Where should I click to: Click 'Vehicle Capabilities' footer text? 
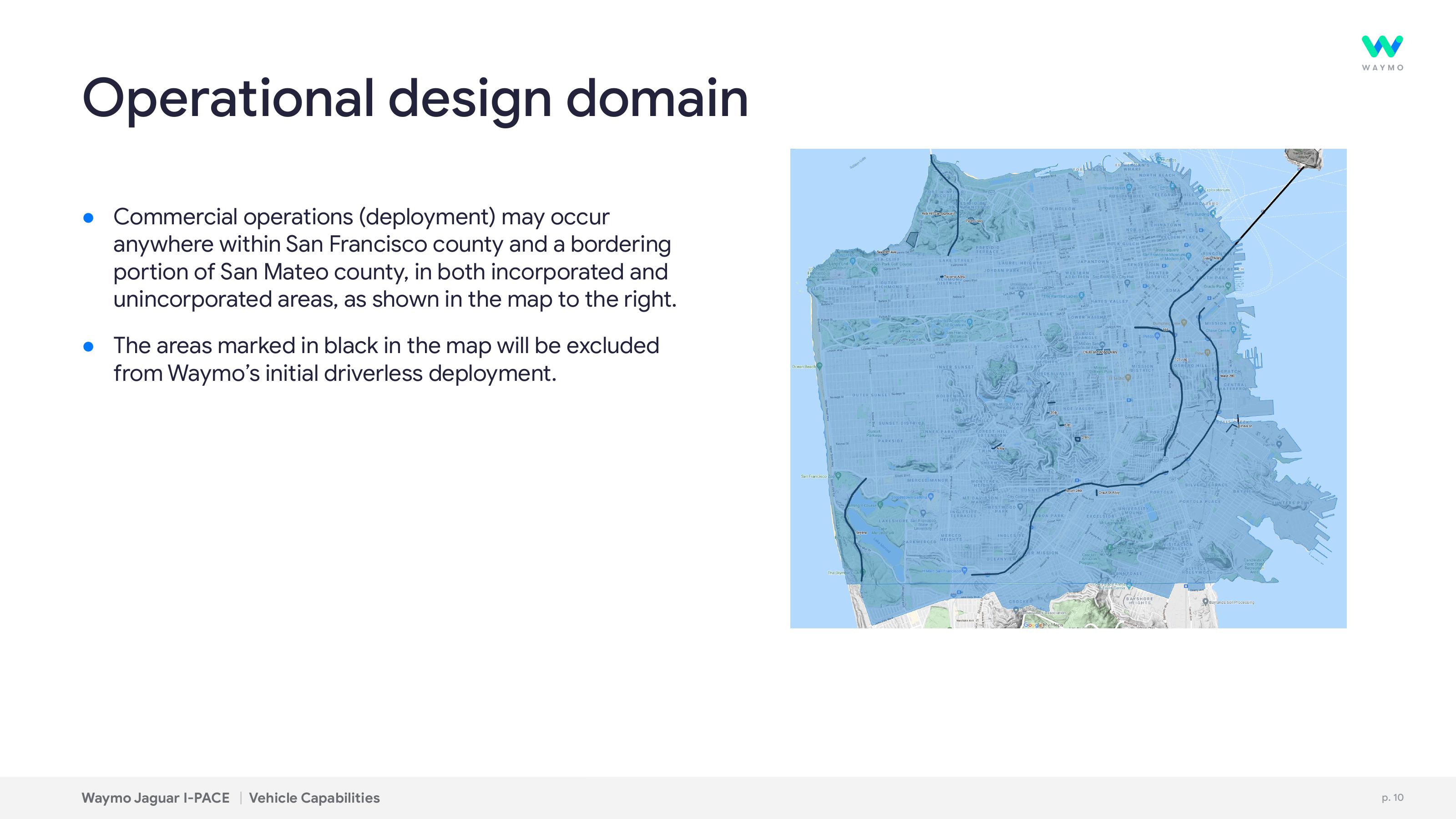[314, 798]
